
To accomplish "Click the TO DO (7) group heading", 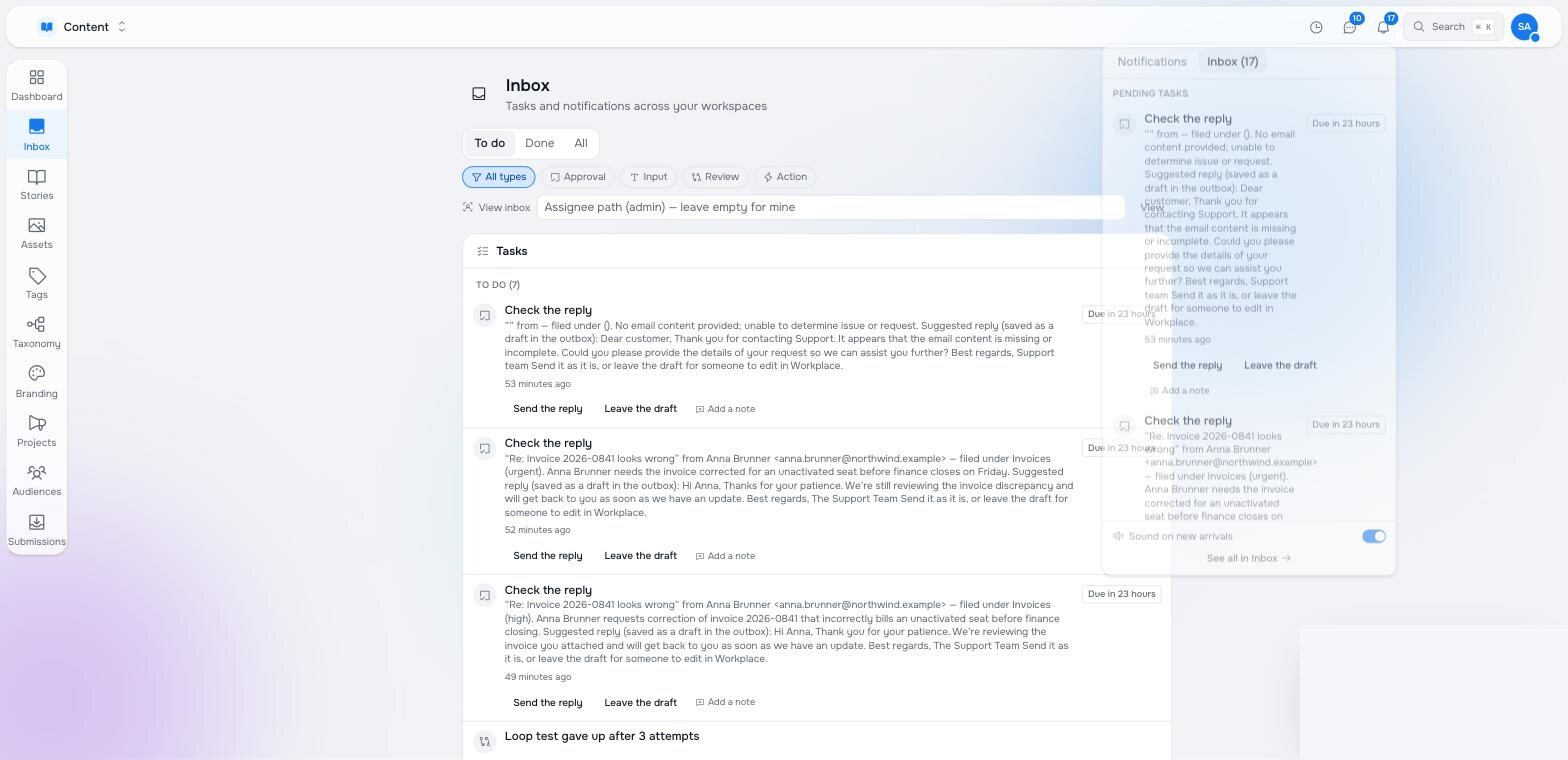I will coord(498,285).
